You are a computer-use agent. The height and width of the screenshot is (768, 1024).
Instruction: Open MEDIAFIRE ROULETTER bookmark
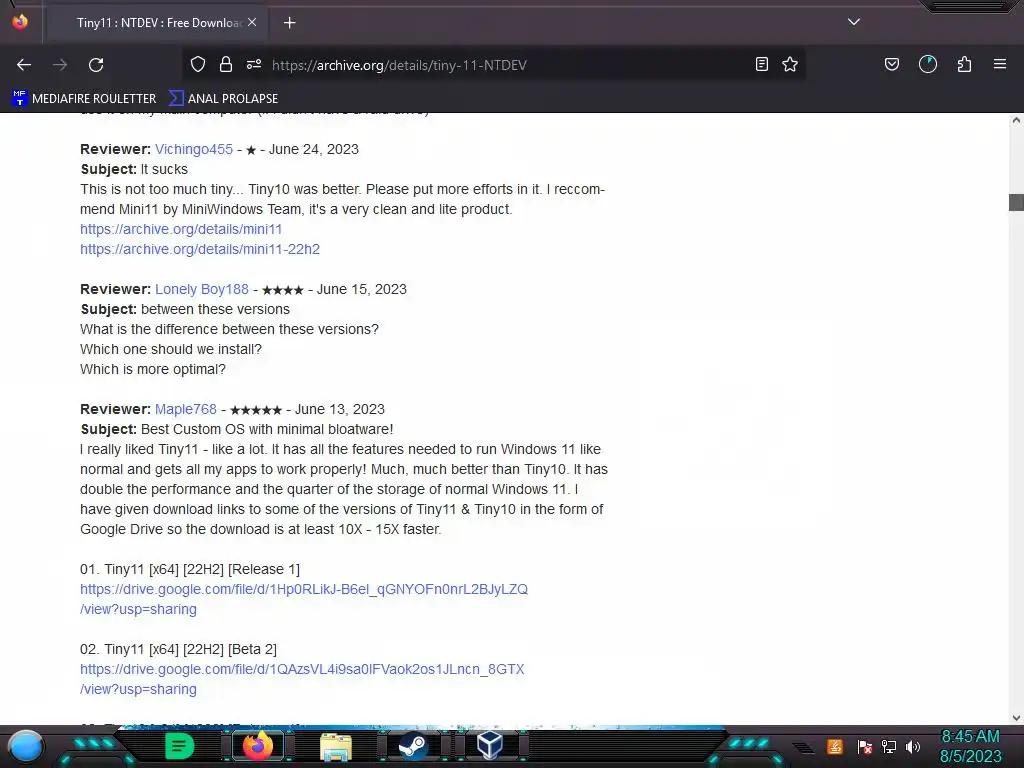[84, 99]
